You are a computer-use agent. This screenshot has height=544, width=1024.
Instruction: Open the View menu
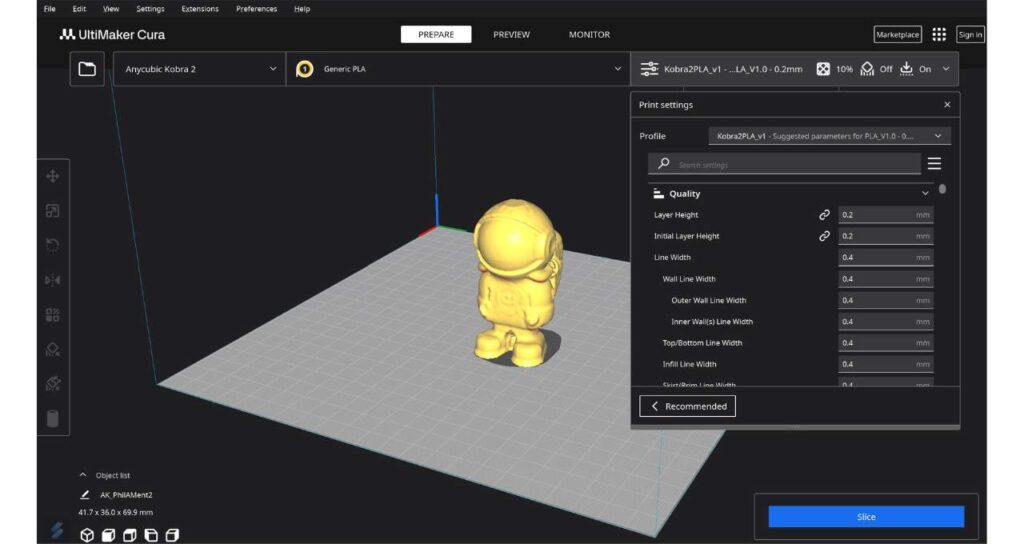[111, 9]
